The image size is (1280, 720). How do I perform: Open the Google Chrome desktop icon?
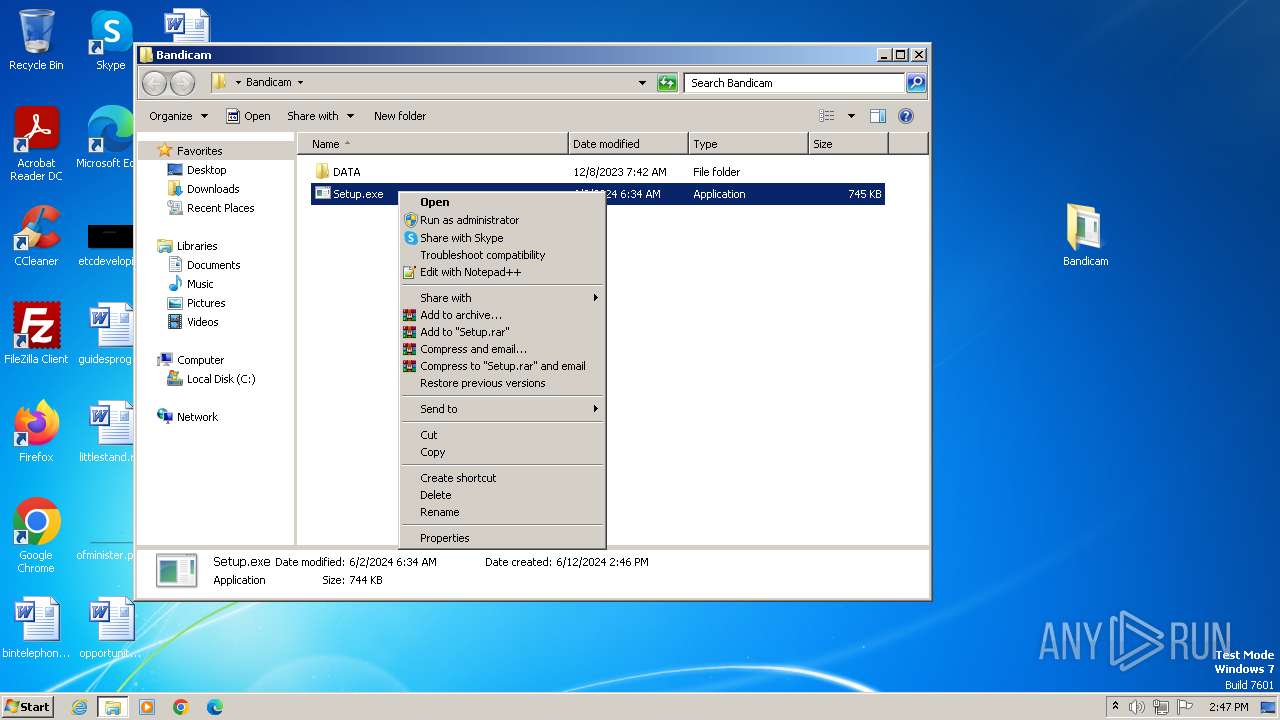click(36, 536)
